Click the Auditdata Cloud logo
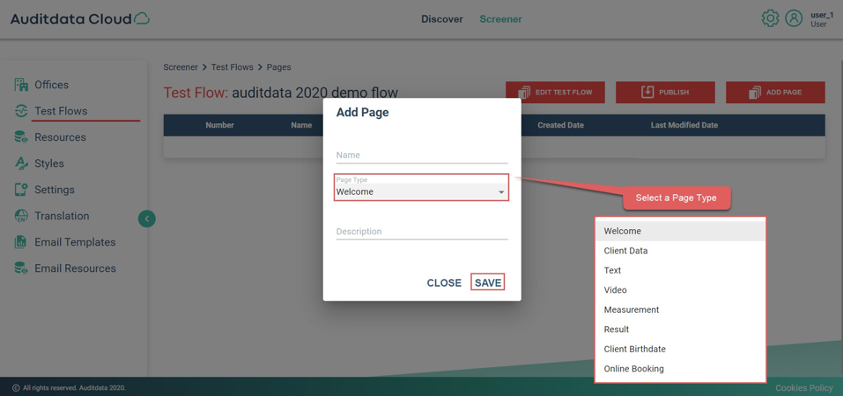843x397 pixels. click(80, 19)
